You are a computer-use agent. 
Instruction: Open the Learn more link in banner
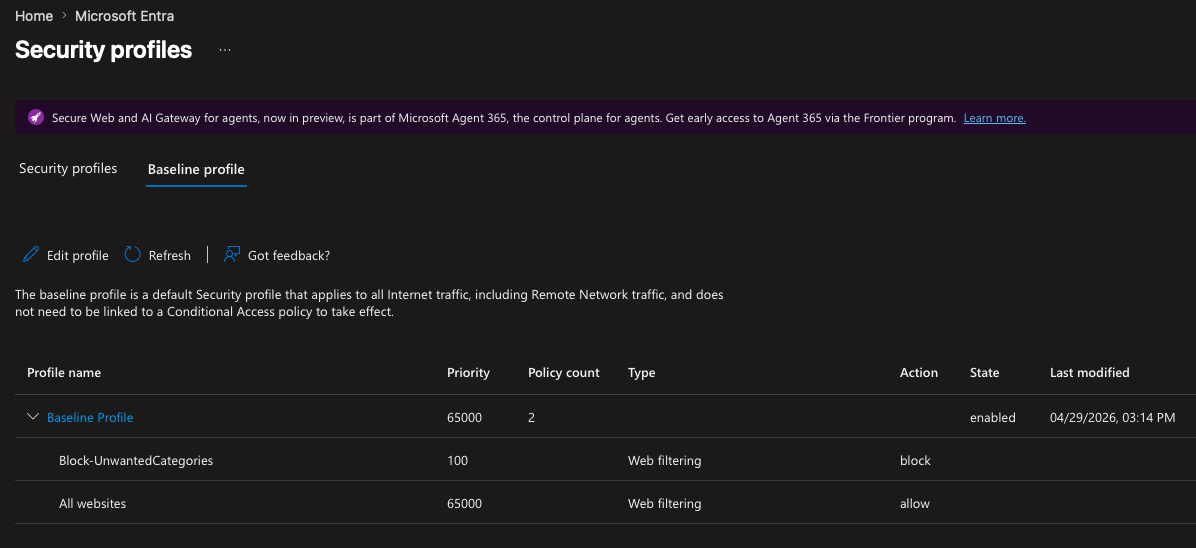pyautogui.click(x=994, y=118)
